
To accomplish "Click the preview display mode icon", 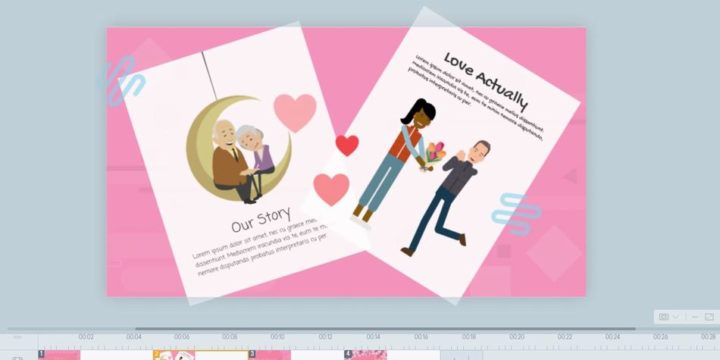I will (664, 317).
